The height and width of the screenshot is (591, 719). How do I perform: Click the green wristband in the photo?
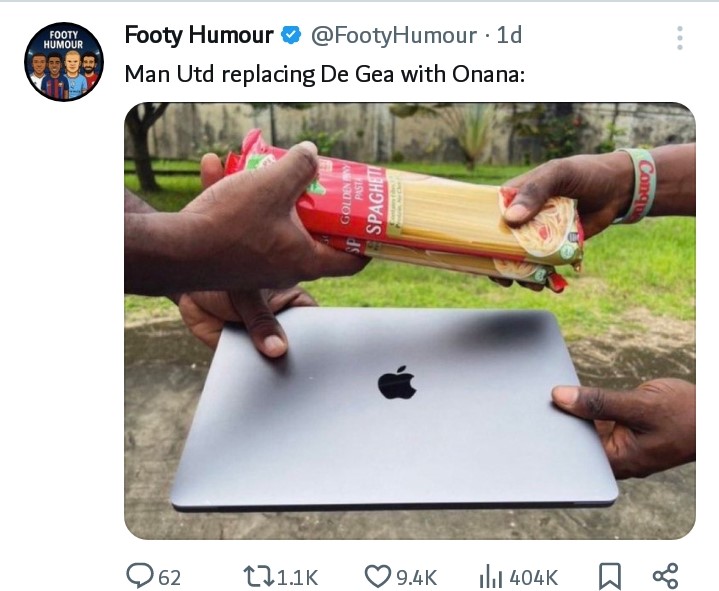tap(639, 186)
